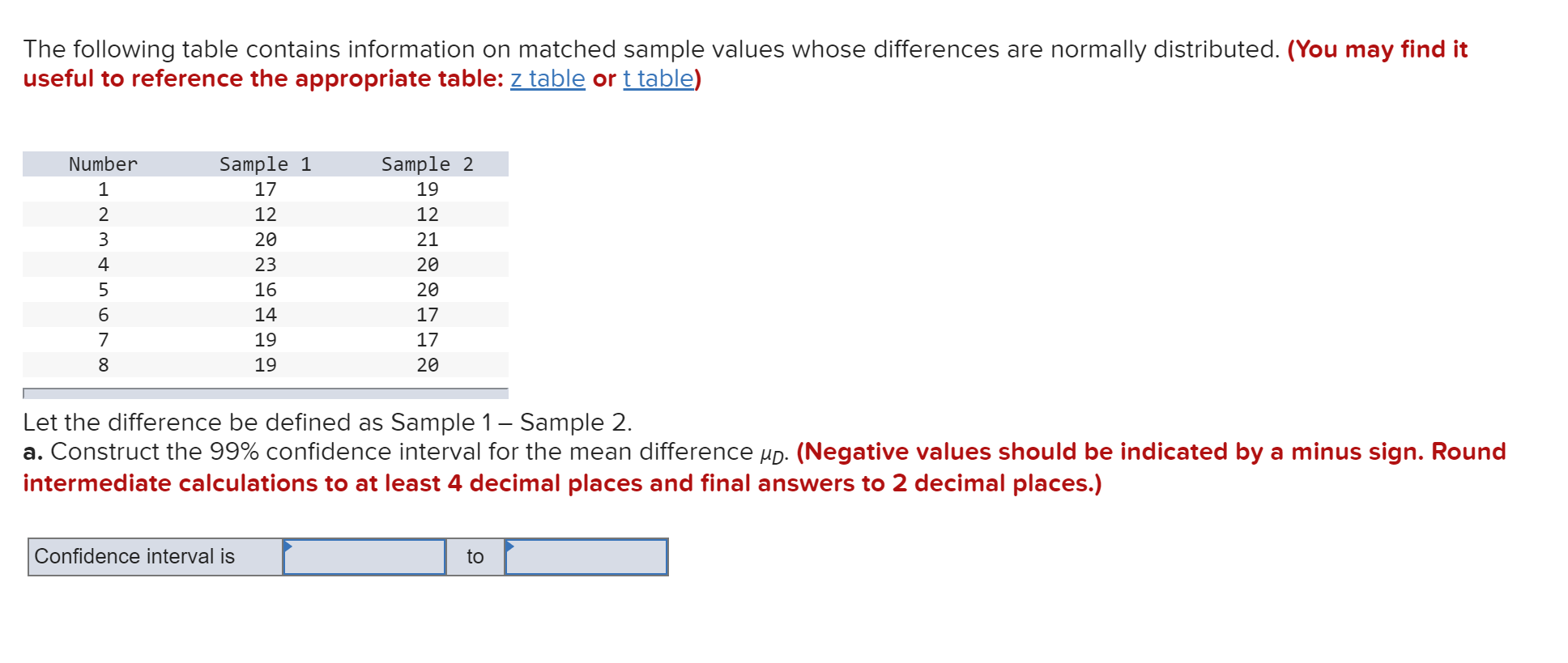Select Sample 1 value 17 in row 1

point(266,189)
